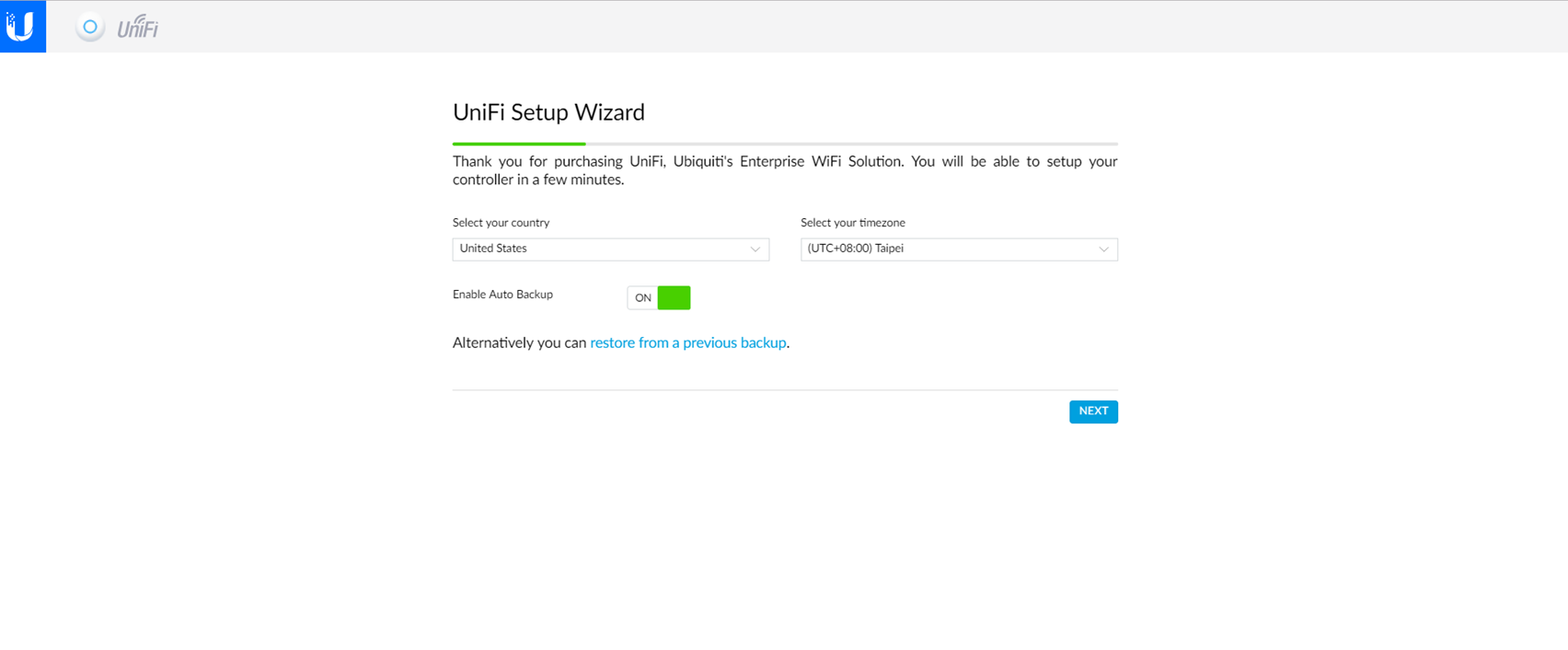
Task: Click the Select your country label
Action: tap(501, 223)
